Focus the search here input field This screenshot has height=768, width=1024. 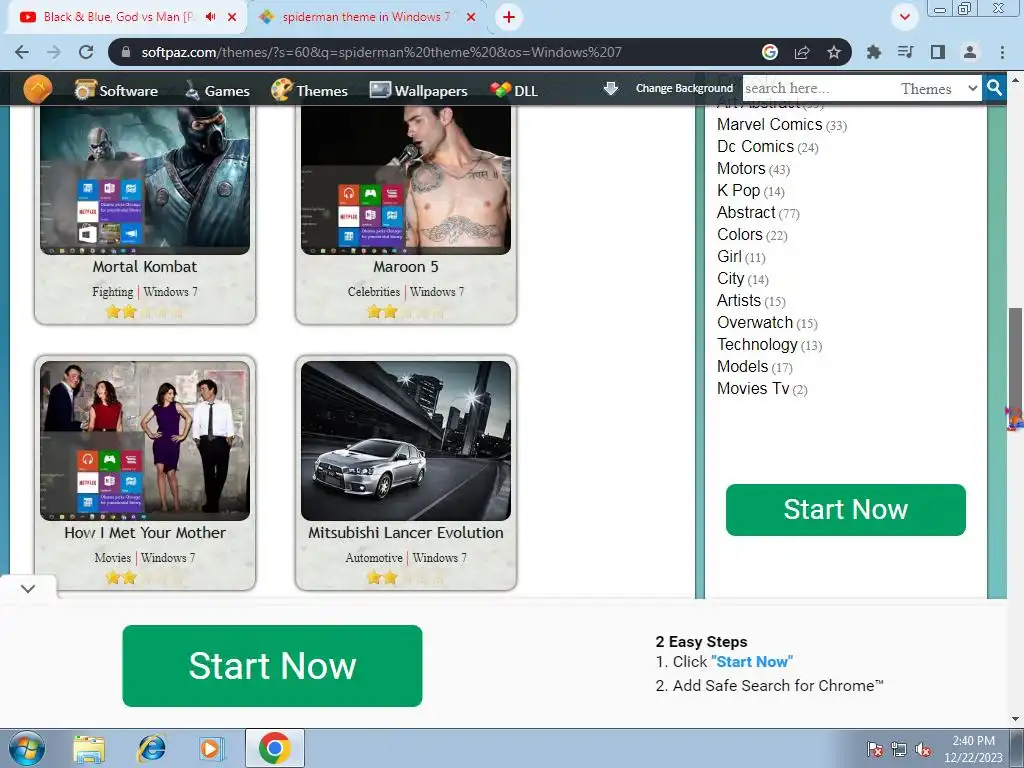point(820,88)
